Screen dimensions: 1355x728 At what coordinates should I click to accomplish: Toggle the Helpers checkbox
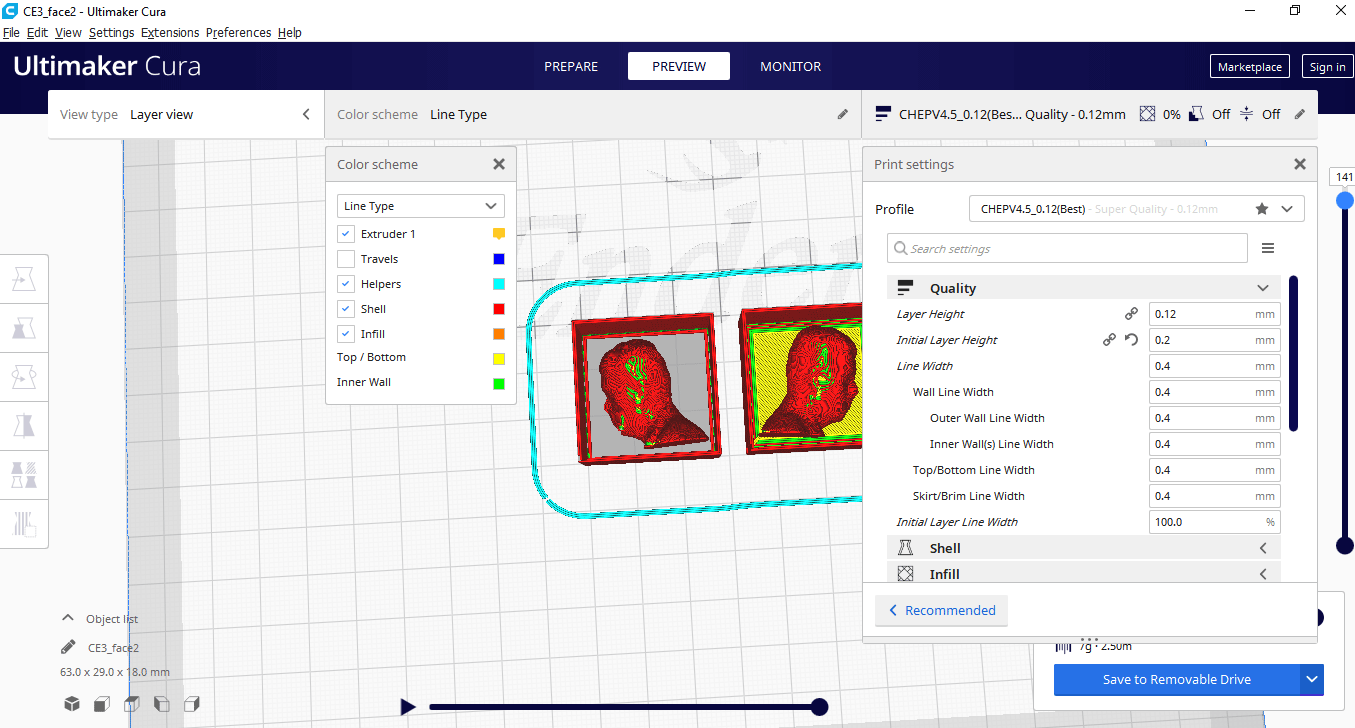[x=346, y=284]
